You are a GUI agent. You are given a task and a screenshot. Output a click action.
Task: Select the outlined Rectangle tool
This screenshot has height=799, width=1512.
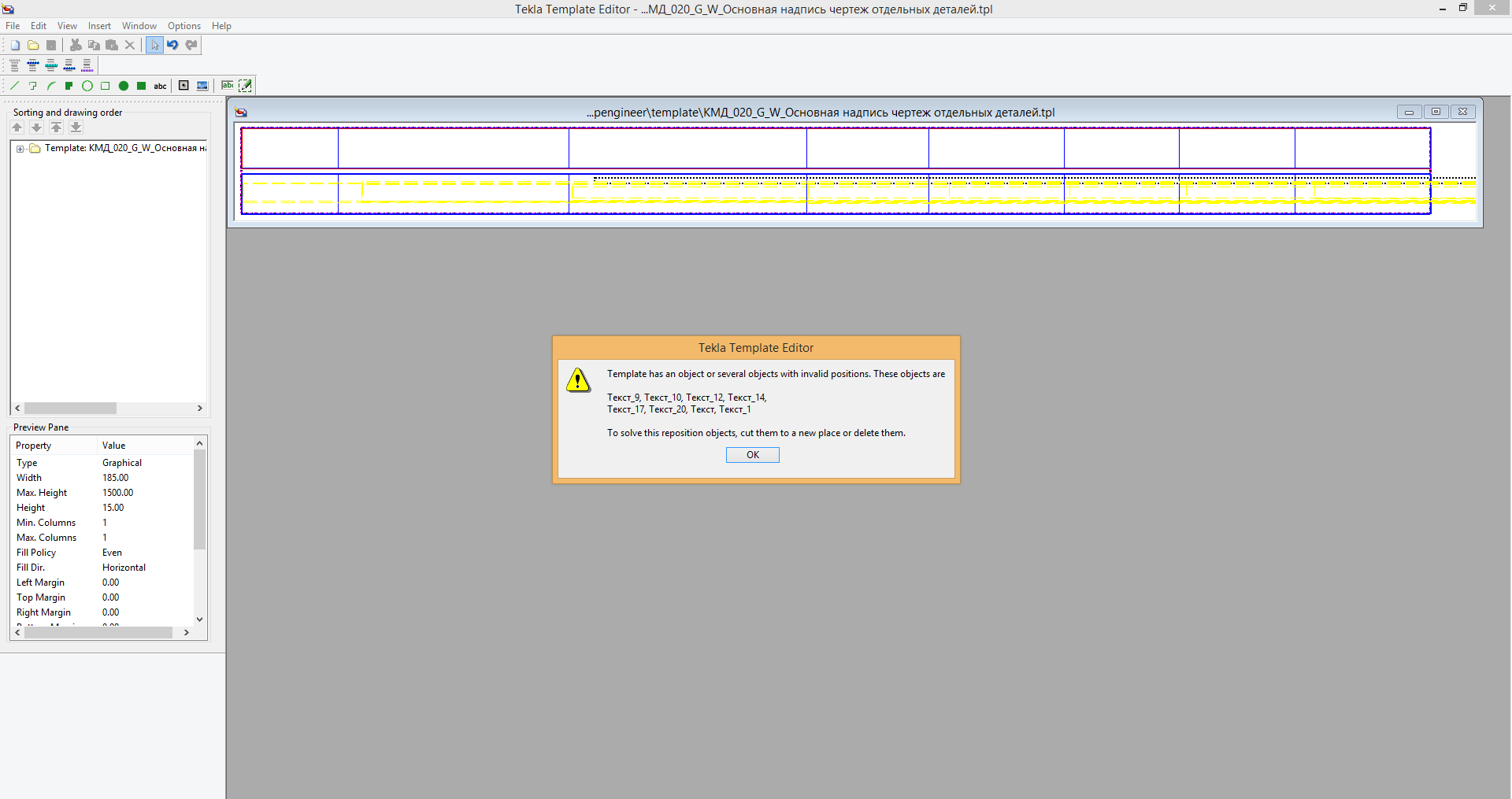[x=106, y=86]
